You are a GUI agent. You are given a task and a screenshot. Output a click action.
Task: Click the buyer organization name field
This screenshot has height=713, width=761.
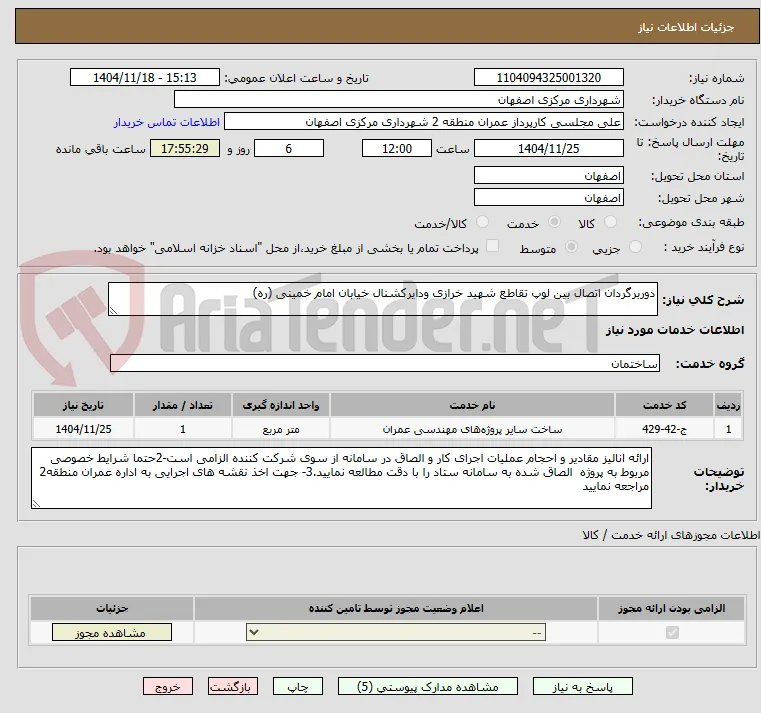click(398, 100)
